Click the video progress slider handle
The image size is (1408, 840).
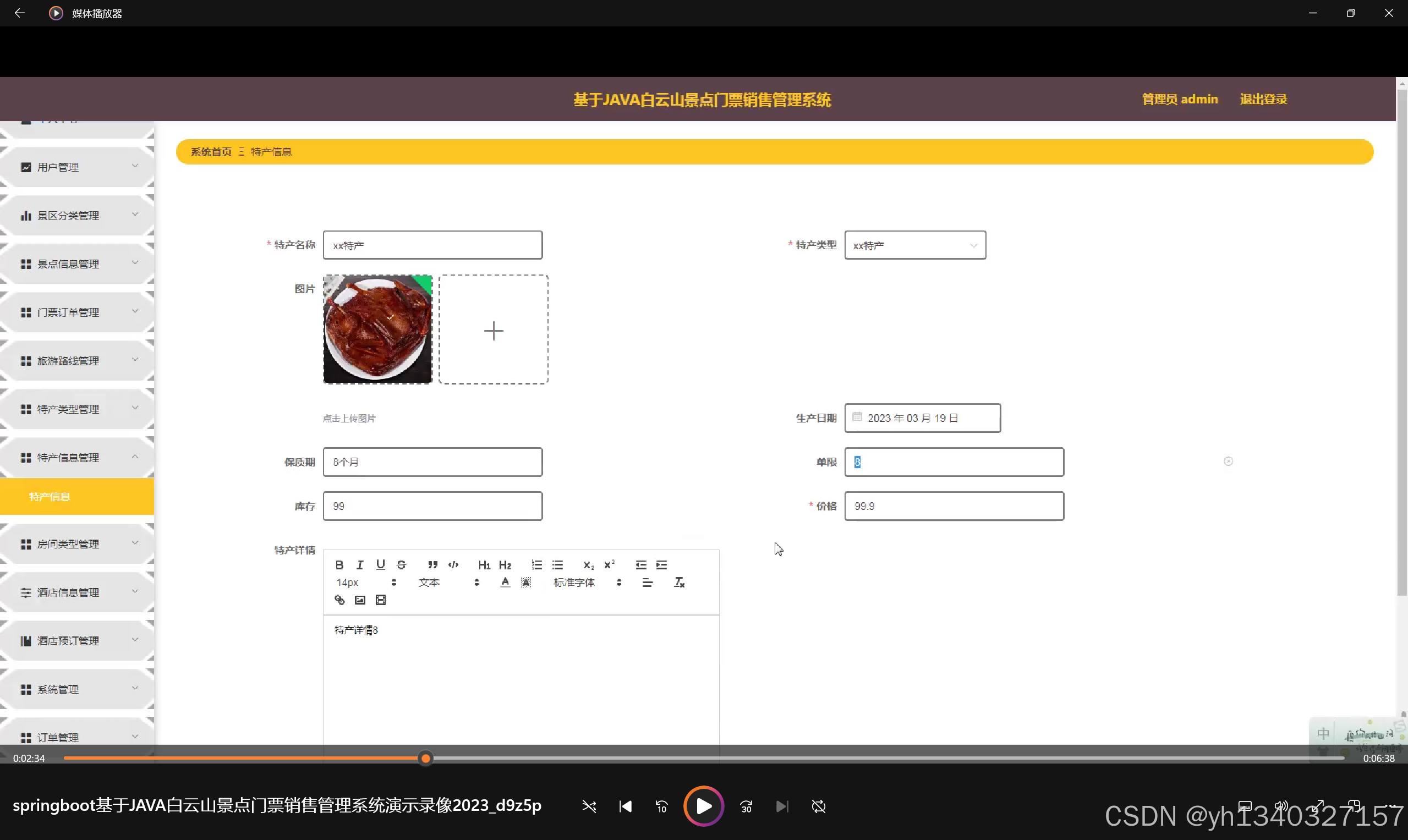[426, 758]
